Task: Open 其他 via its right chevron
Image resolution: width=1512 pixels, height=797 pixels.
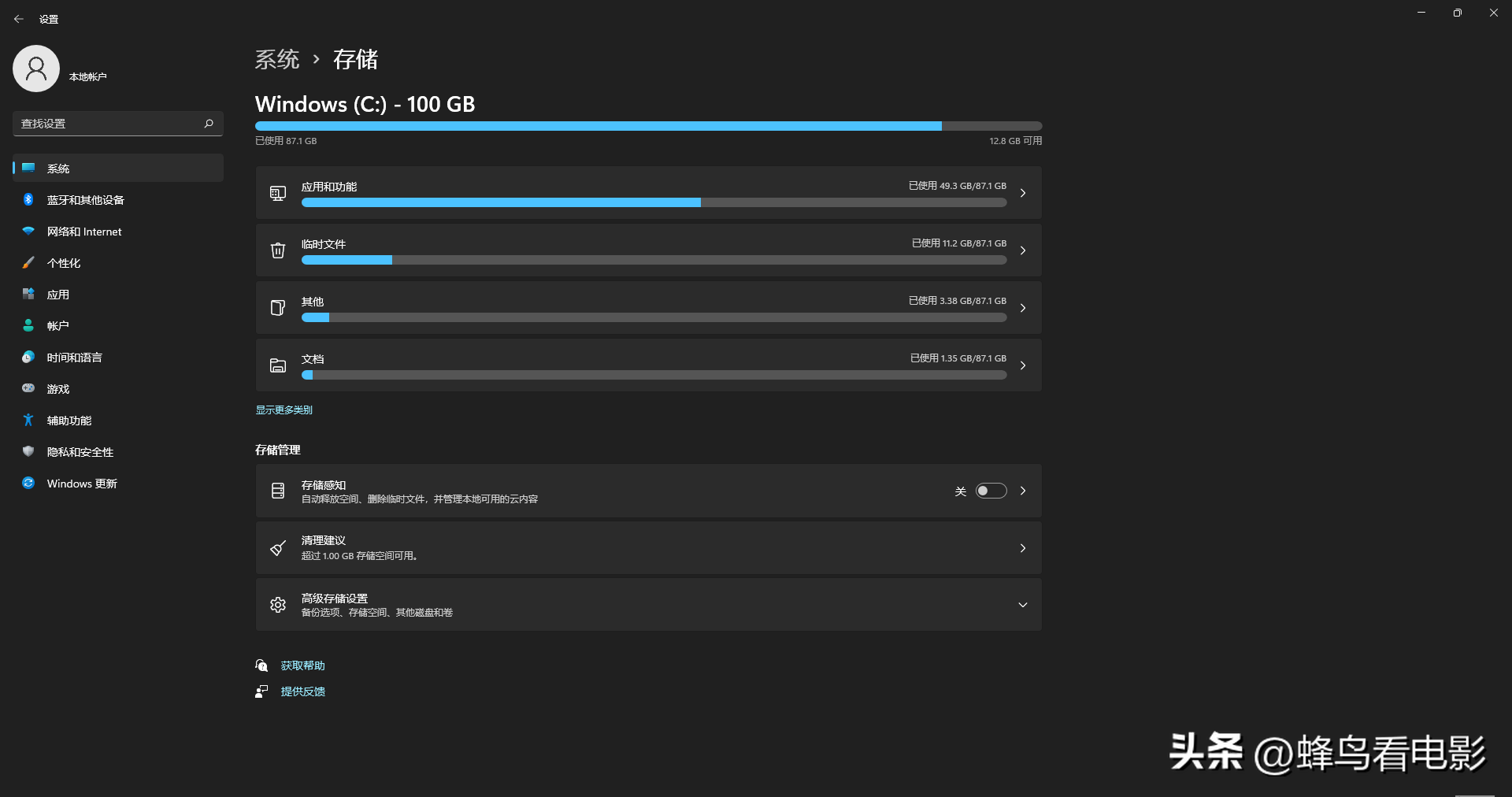Action: [1023, 308]
